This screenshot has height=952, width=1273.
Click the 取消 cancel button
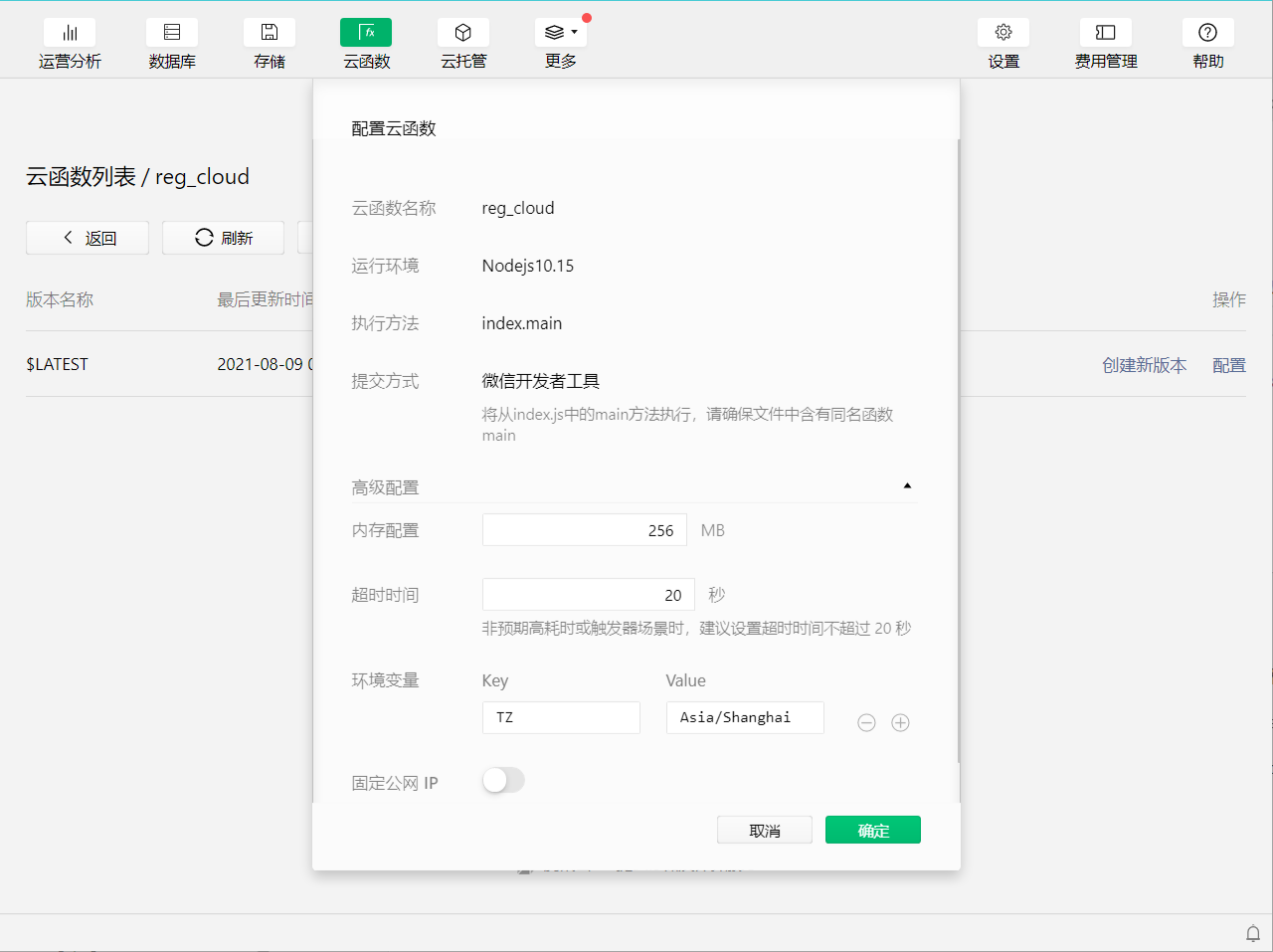point(765,830)
